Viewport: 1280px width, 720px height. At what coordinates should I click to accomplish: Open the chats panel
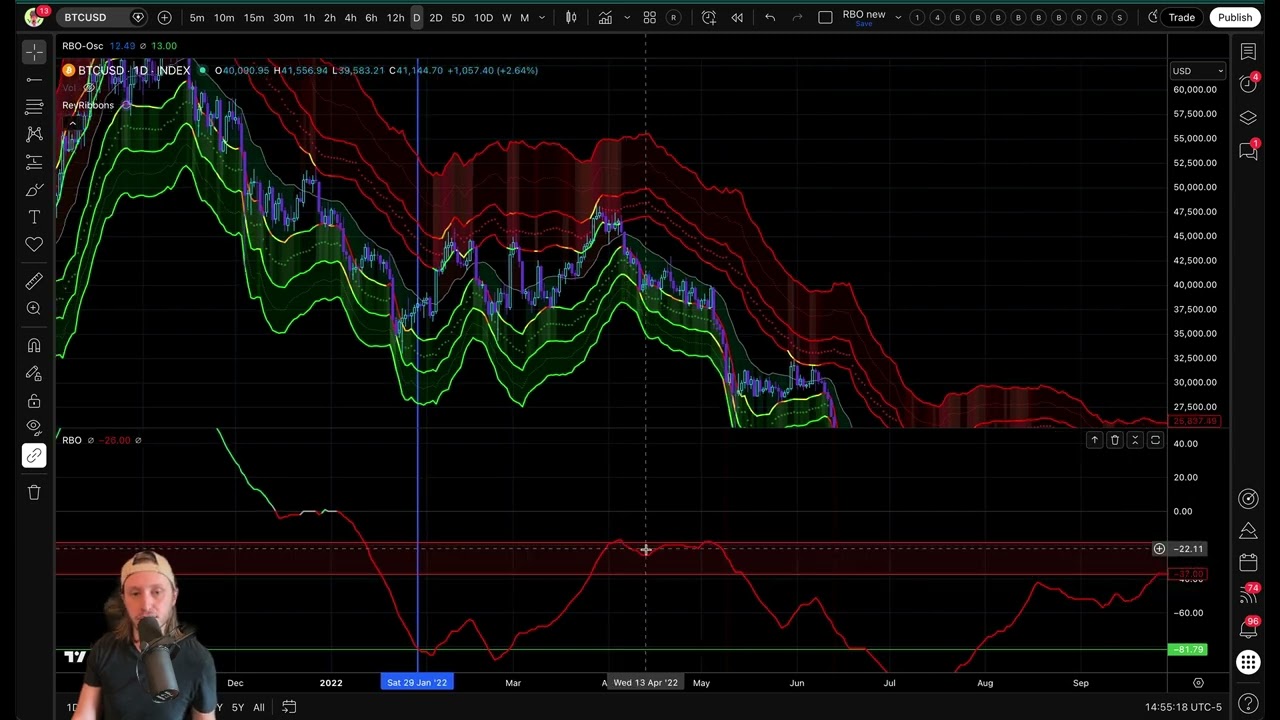point(1248,151)
